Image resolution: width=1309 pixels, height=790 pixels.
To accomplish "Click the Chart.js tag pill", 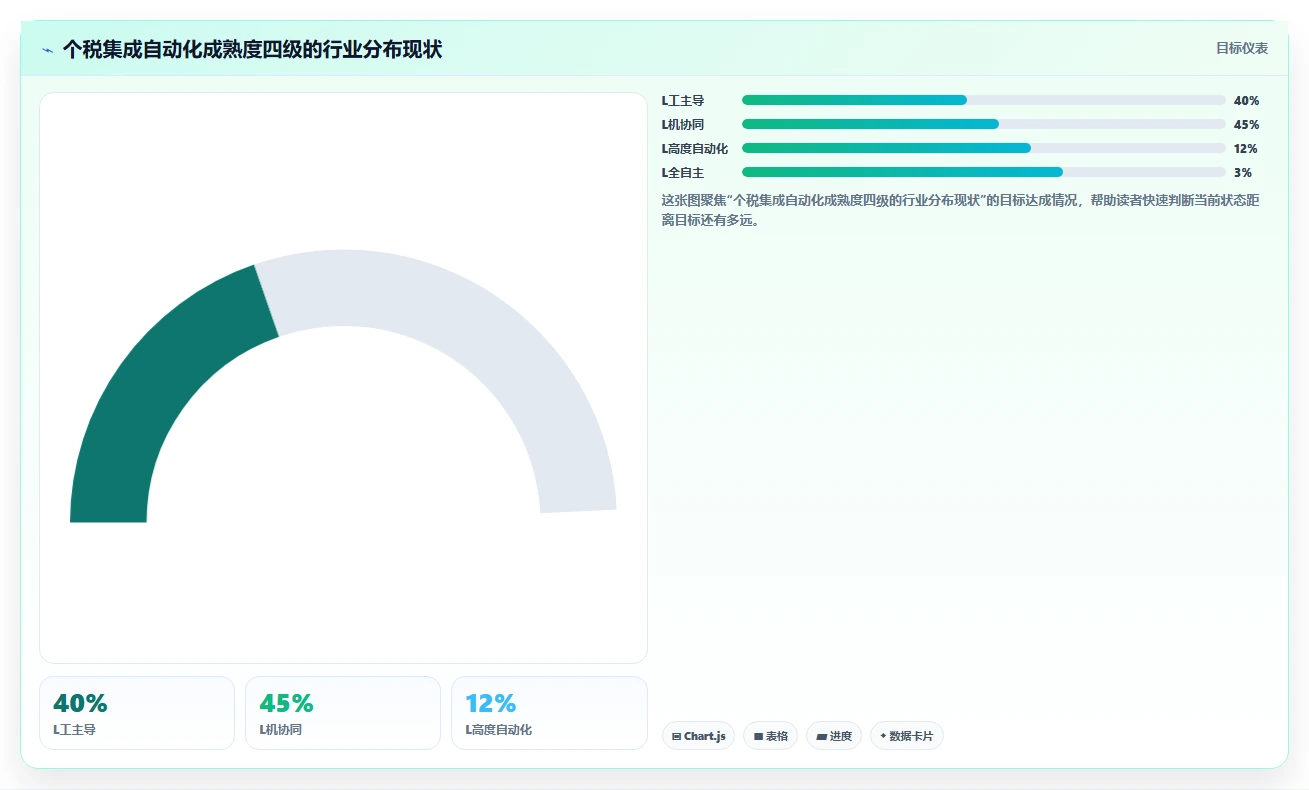I will 698,736.
